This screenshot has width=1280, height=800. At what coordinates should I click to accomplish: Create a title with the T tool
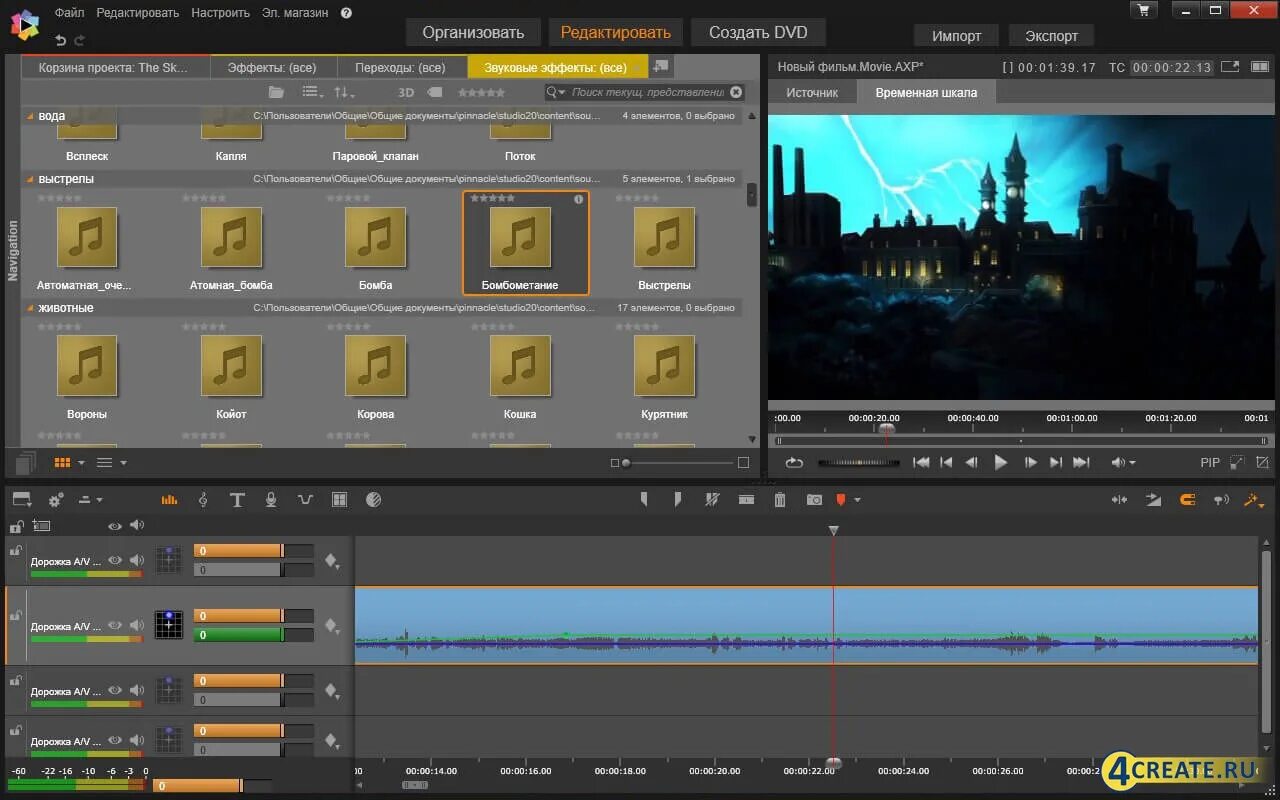tap(237, 500)
